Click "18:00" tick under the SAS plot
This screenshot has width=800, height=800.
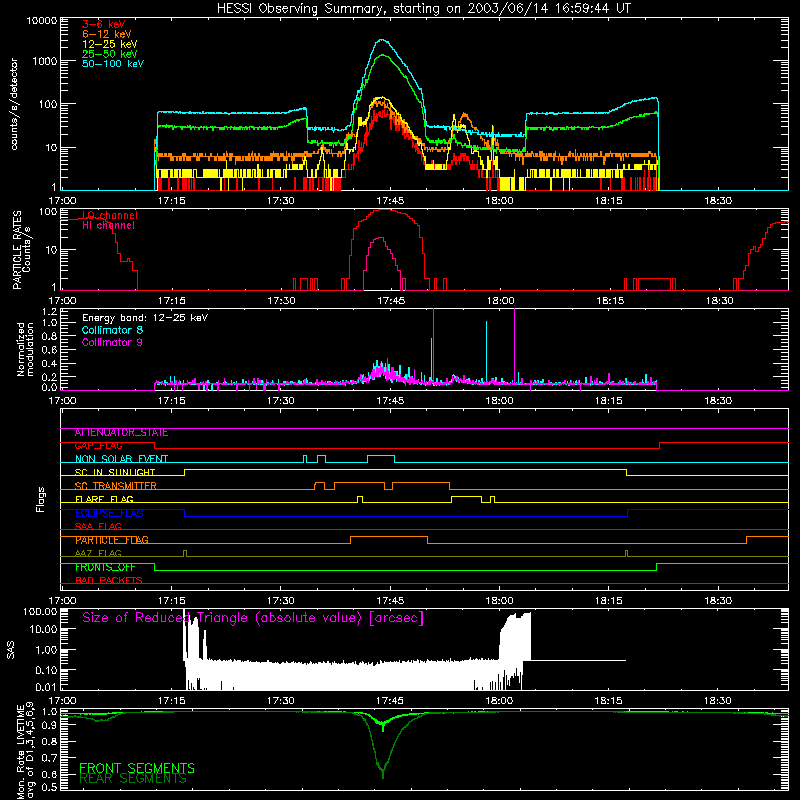499,701
